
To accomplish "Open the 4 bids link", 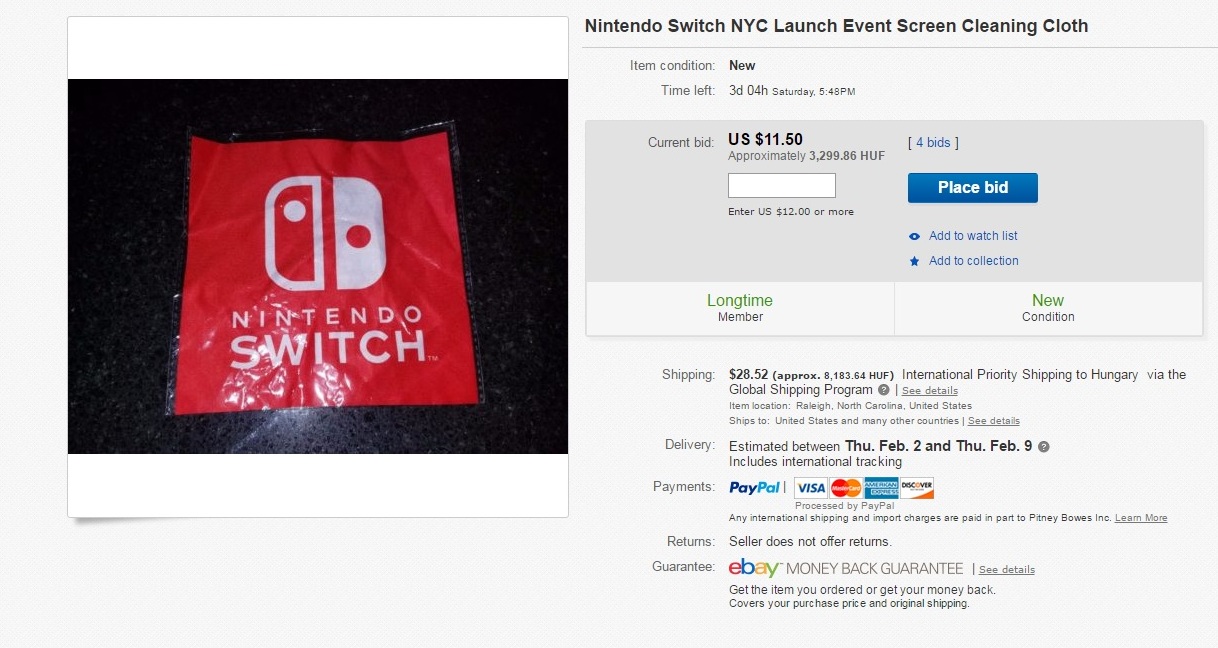I will [933, 143].
